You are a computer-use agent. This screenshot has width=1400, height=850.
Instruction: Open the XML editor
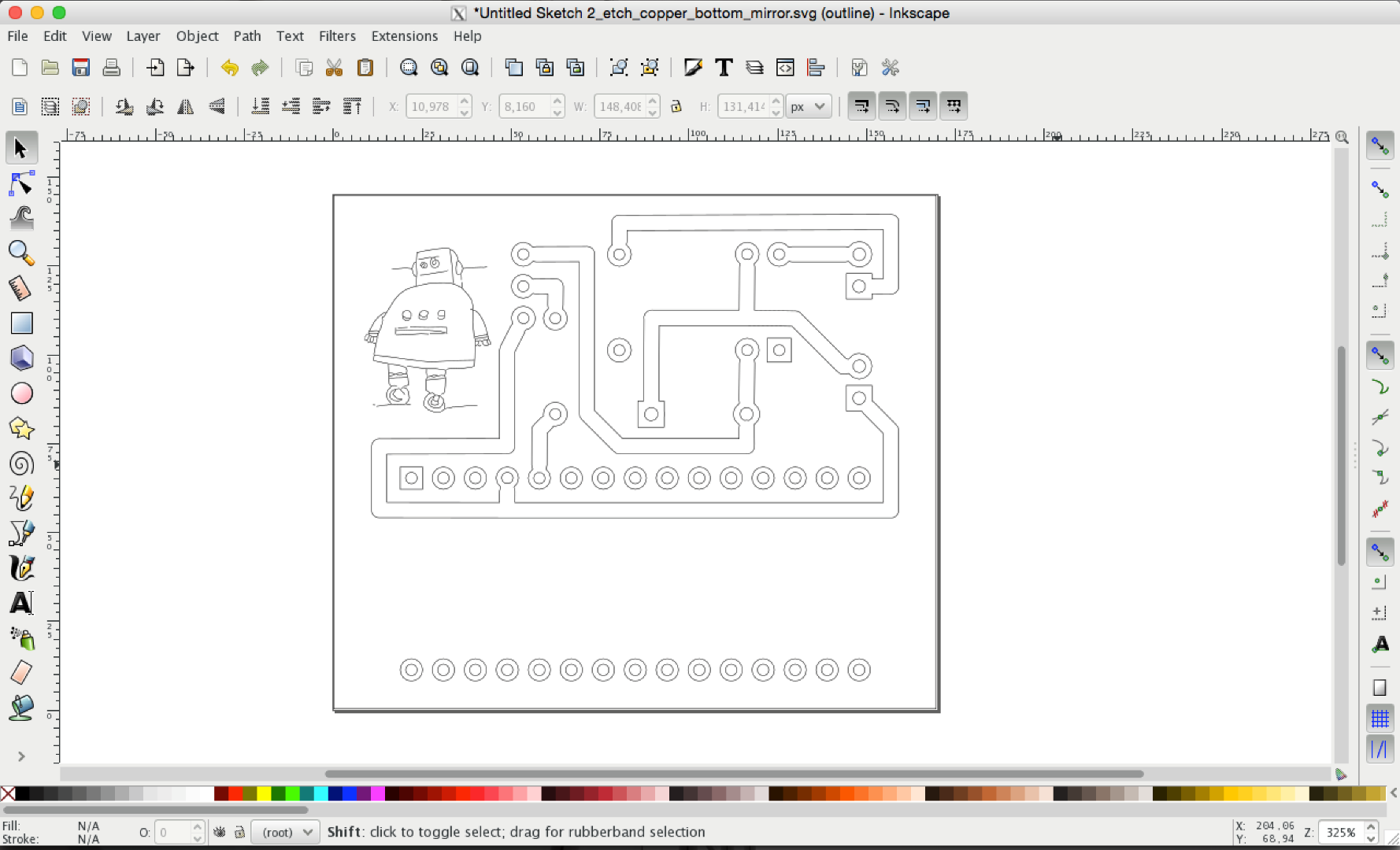click(785, 68)
